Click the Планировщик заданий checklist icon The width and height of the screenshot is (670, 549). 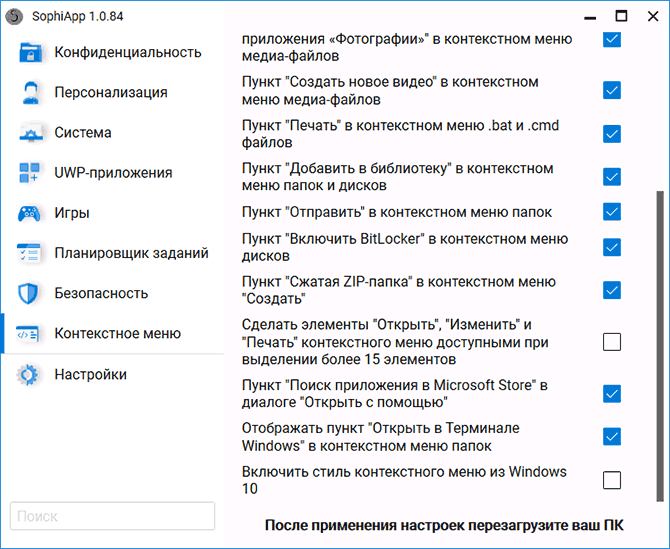pos(28,253)
